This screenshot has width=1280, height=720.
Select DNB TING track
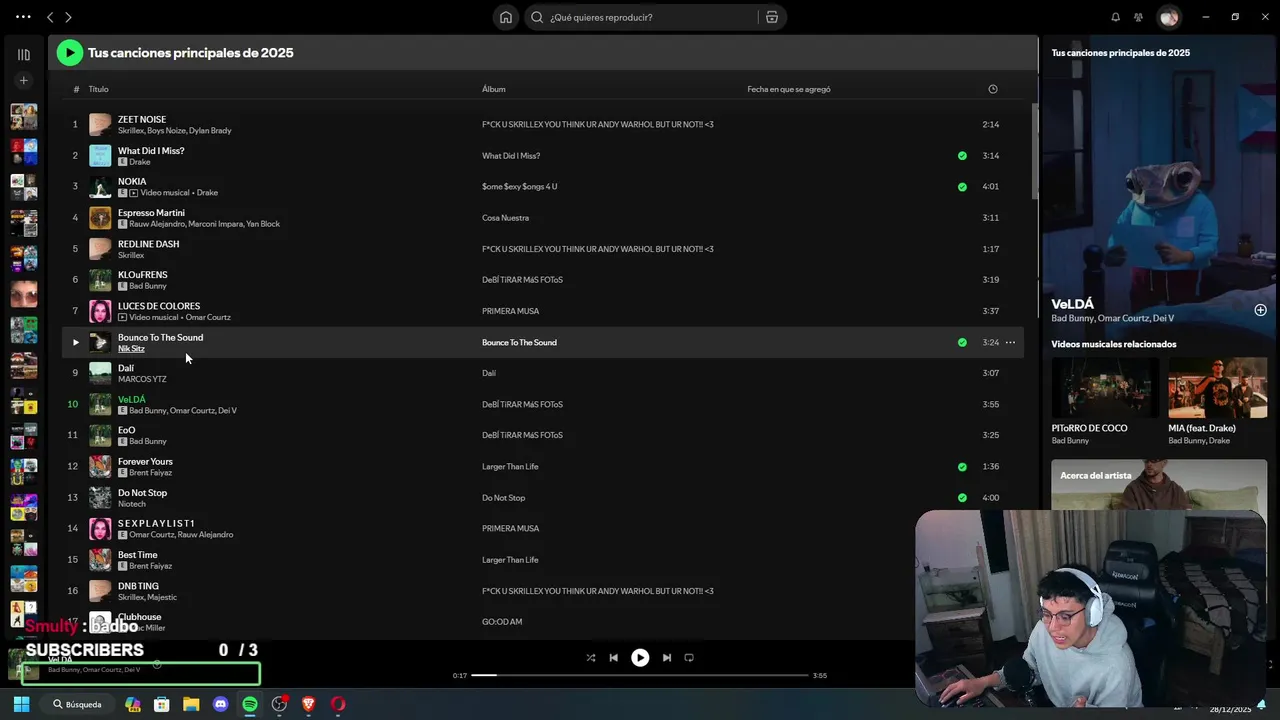(138, 586)
